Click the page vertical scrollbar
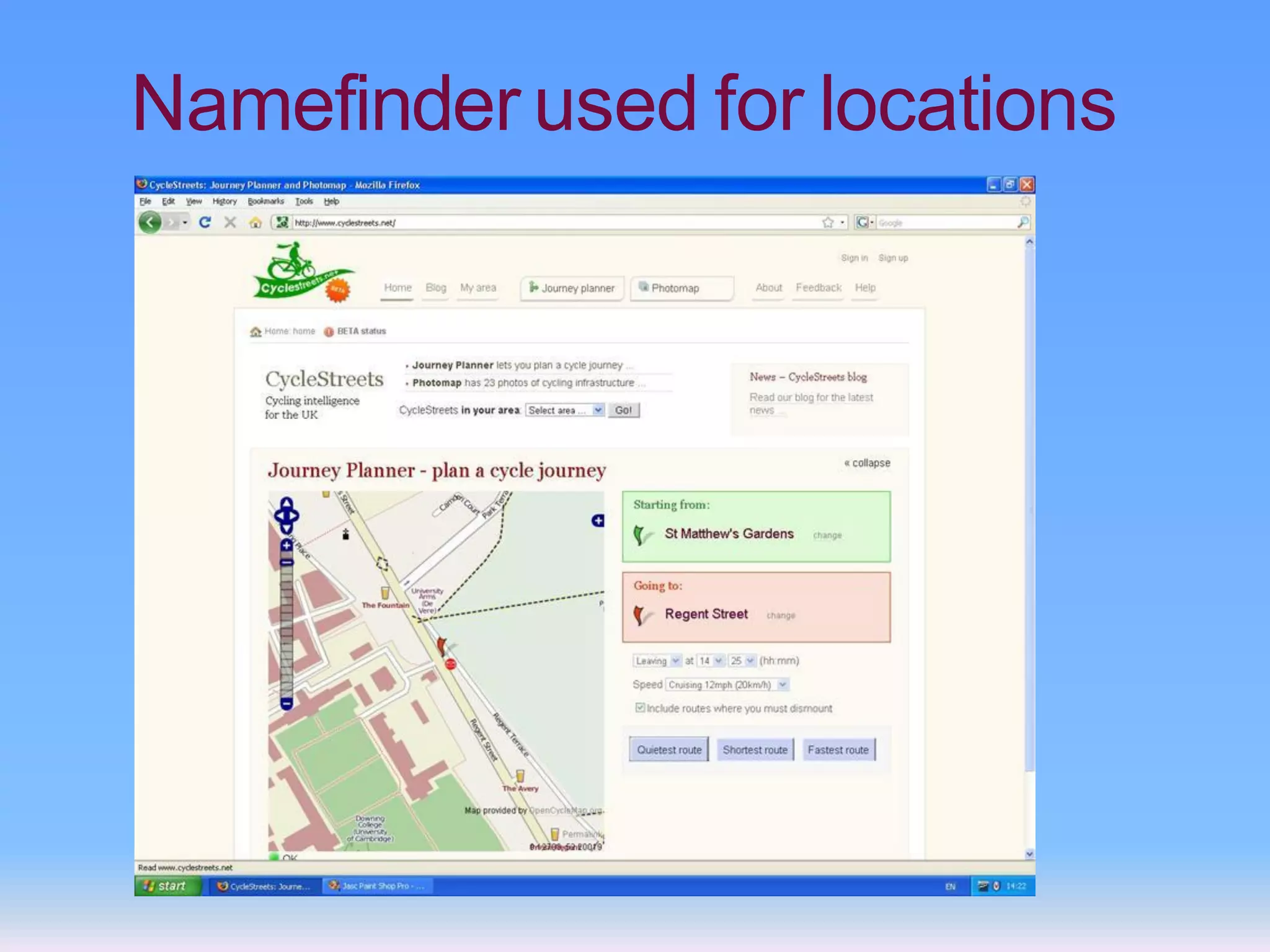 pos(1029,508)
